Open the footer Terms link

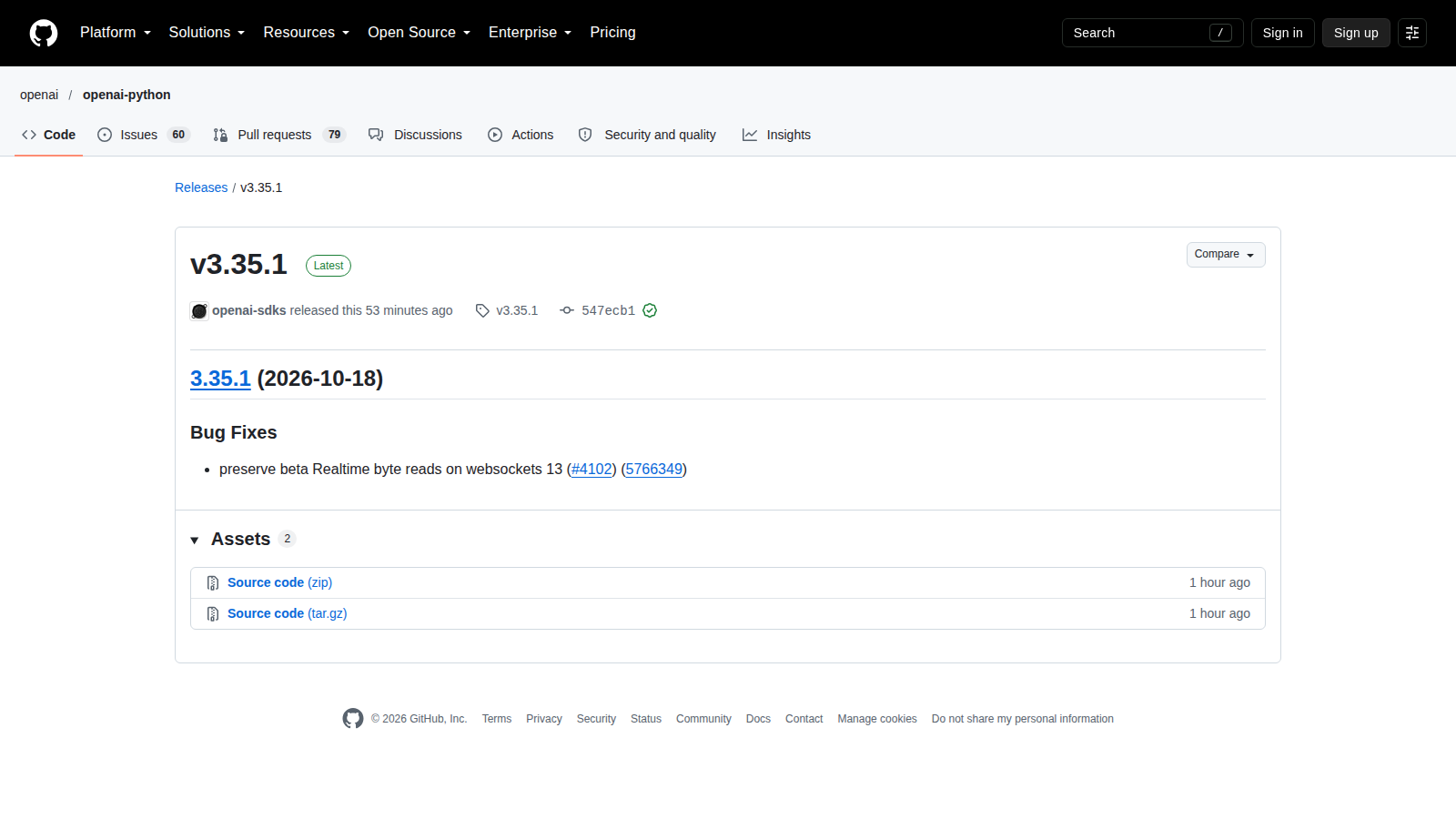[497, 719]
